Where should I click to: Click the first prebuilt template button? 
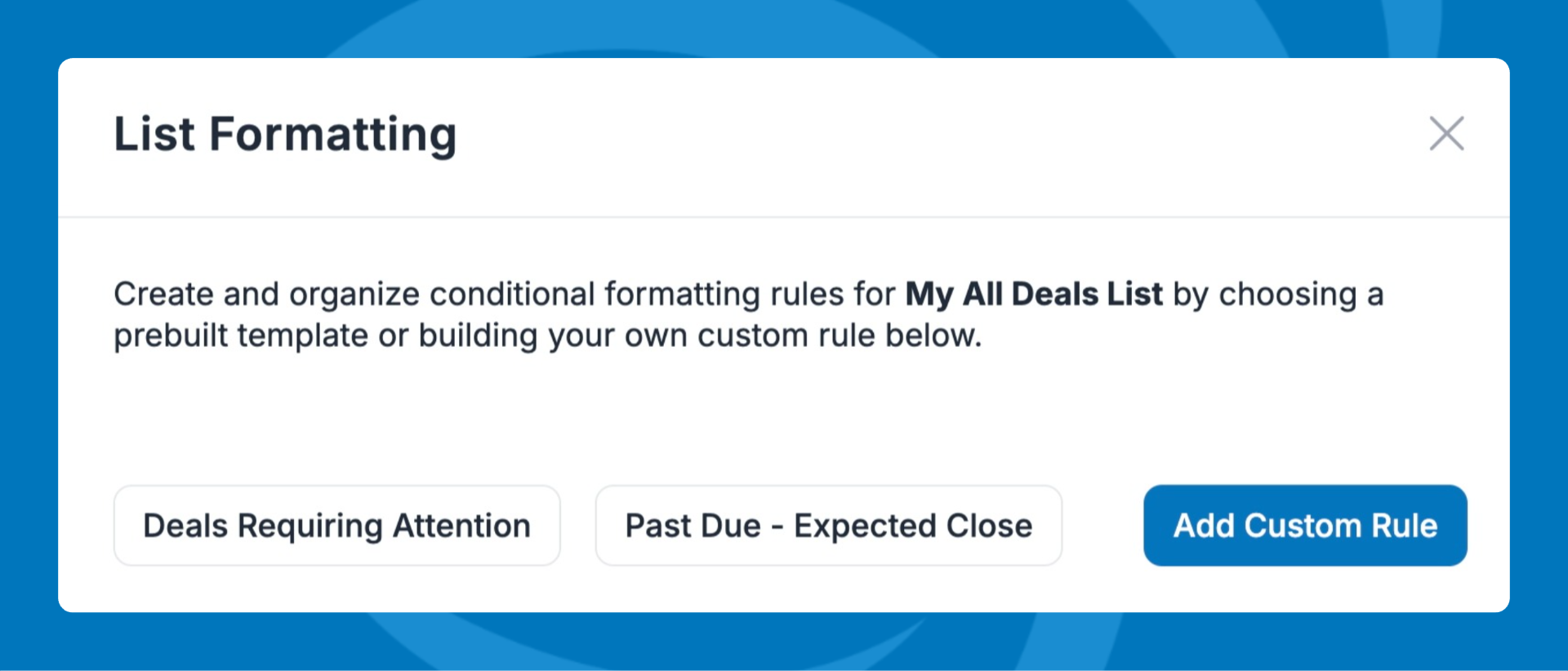(x=336, y=526)
